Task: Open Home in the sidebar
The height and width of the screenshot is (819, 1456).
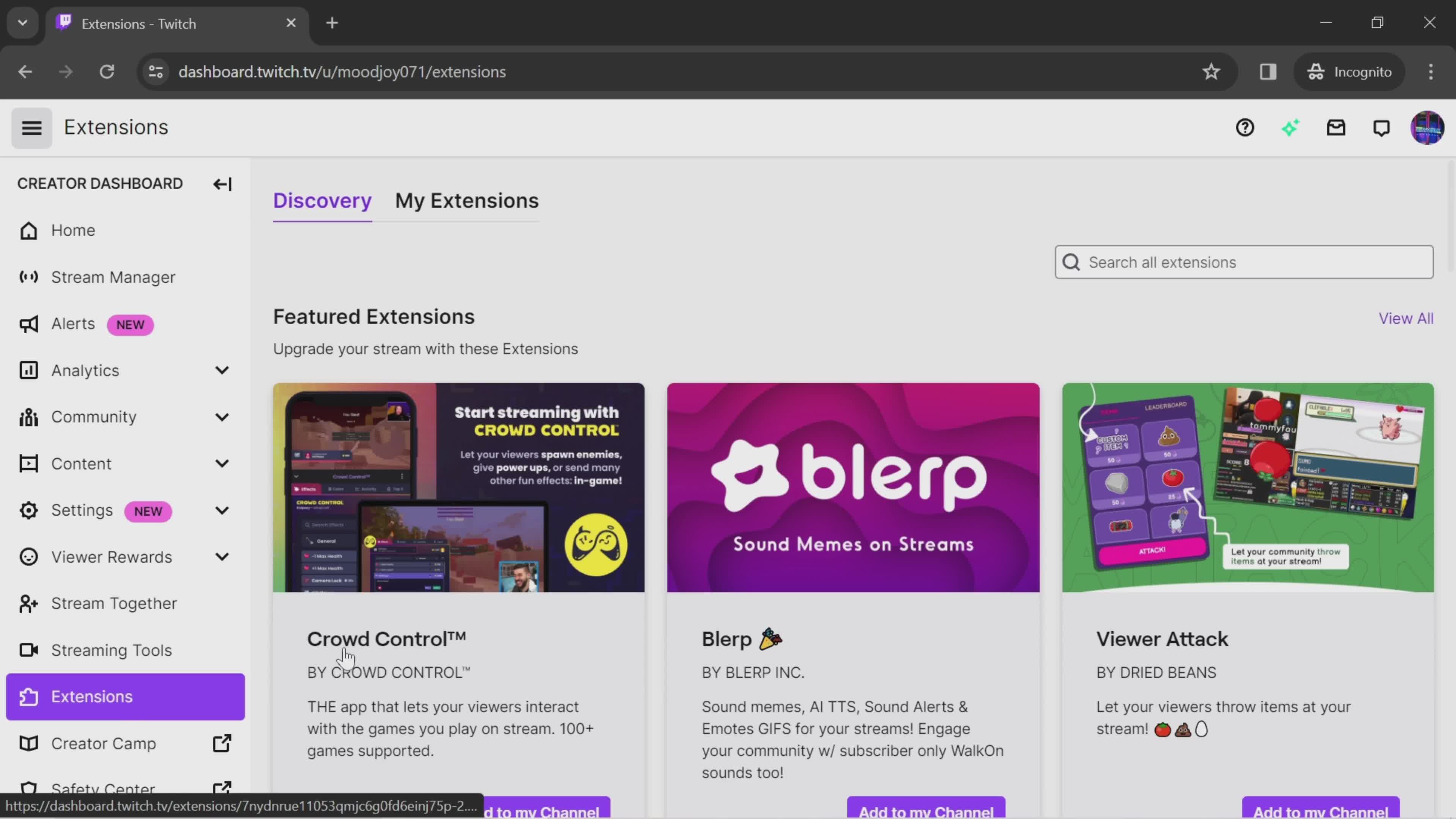Action: pos(125,231)
